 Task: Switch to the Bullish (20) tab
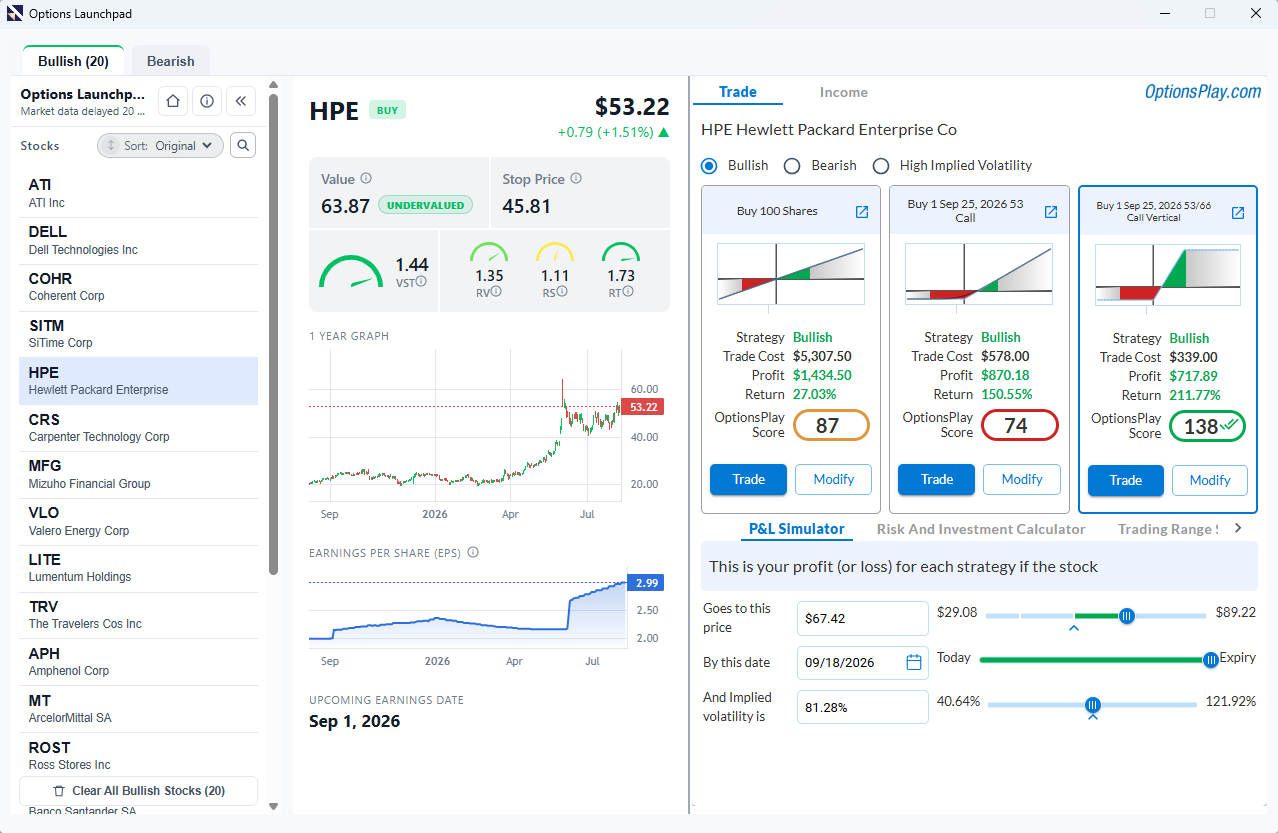(73, 61)
